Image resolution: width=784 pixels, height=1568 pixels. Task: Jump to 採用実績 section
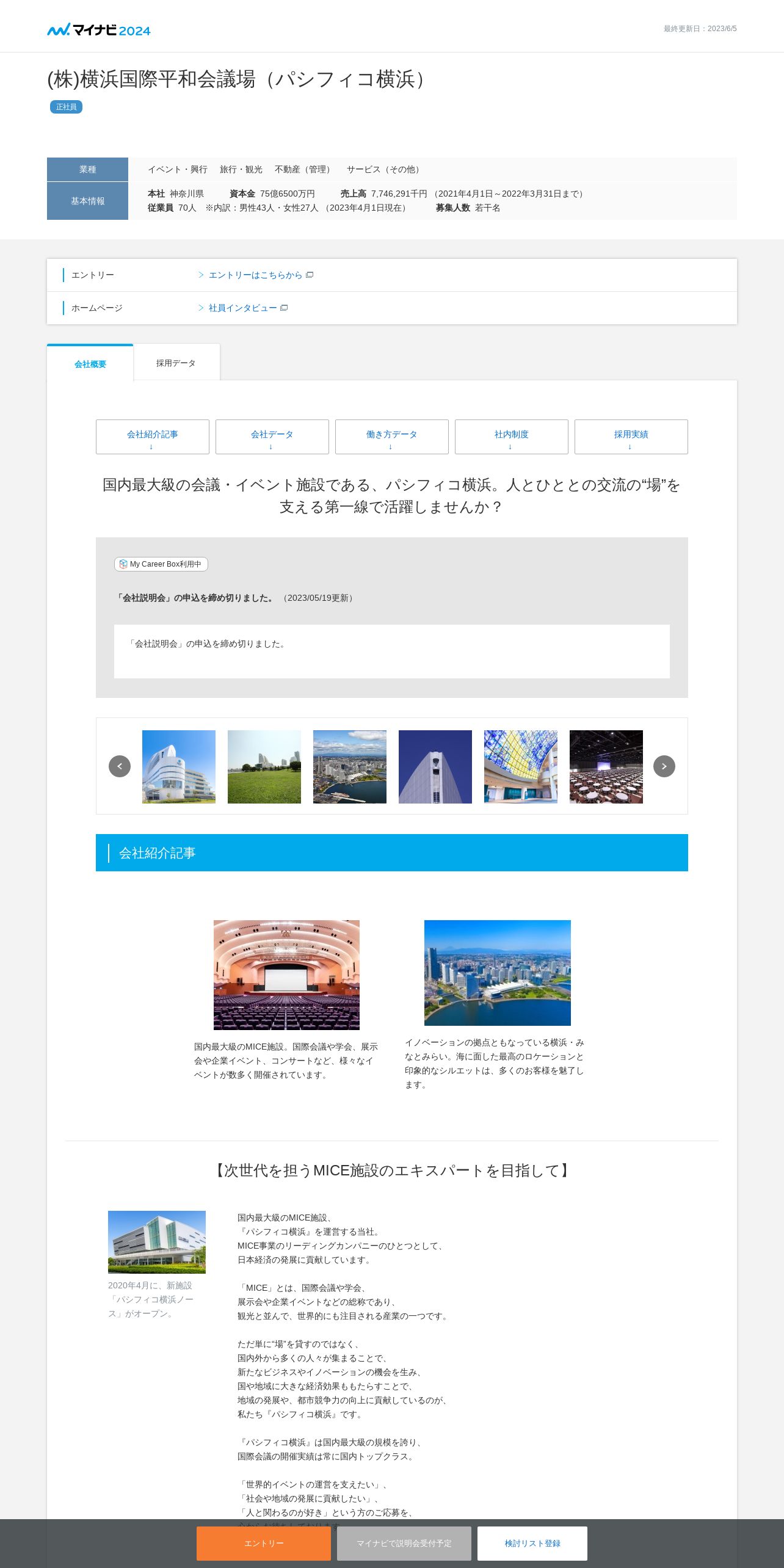point(631,437)
